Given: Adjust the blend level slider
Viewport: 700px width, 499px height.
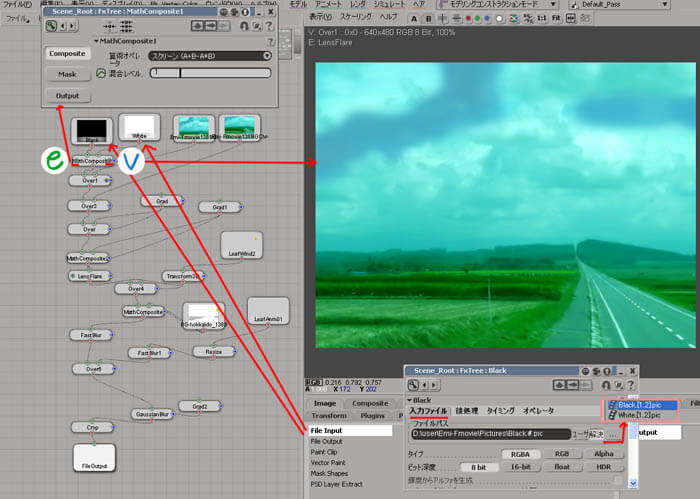Looking at the screenshot, I should click(x=210, y=73).
